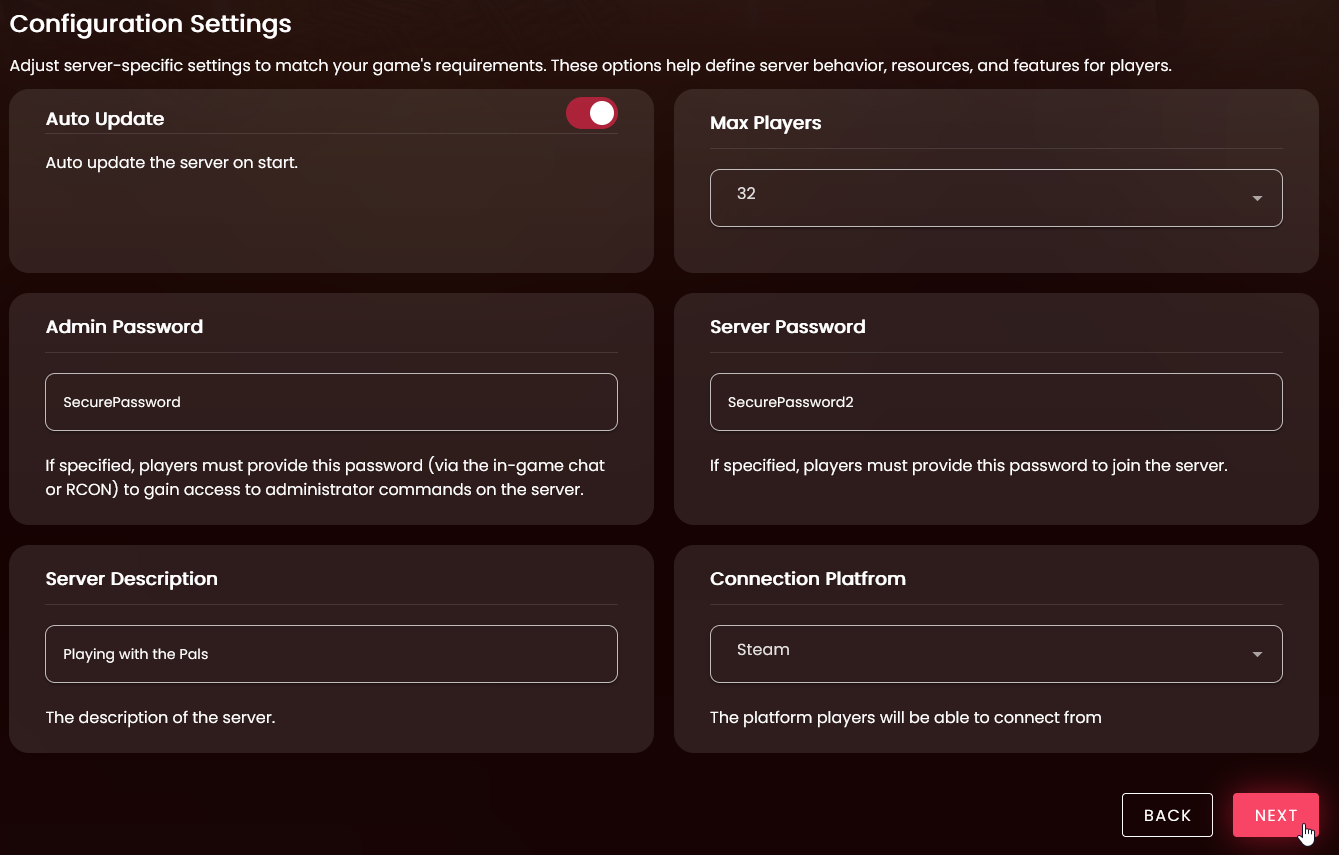Click the 'Auto update the server on start' text
The width and height of the screenshot is (1339, 855).
(172, 162)
